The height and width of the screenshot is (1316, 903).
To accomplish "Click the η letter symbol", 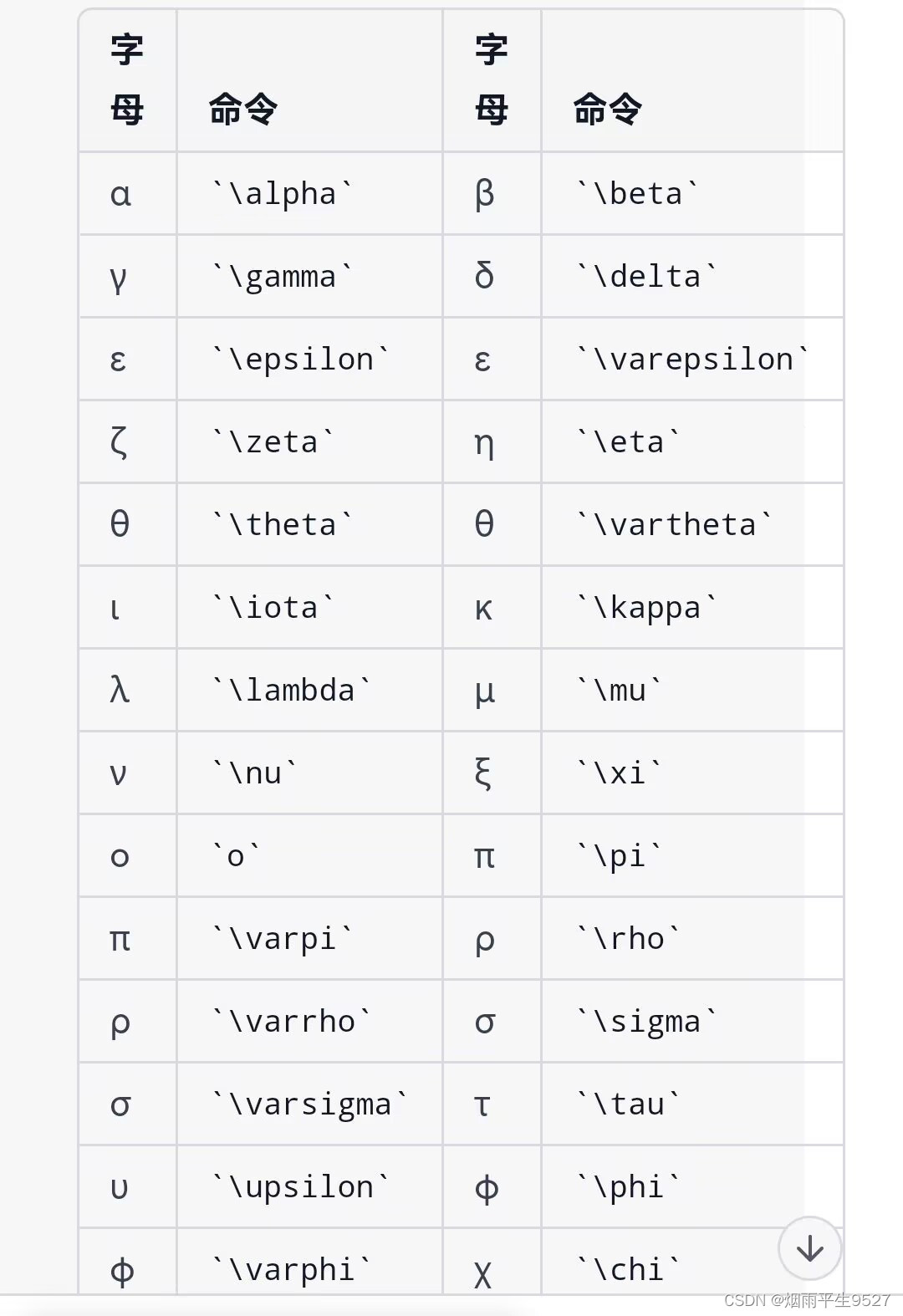I will [x=484, y=443].
